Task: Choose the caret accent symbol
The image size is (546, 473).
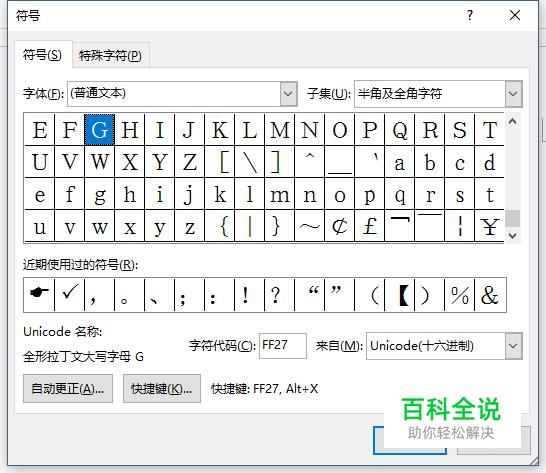Action: click(x=309, y=162)
